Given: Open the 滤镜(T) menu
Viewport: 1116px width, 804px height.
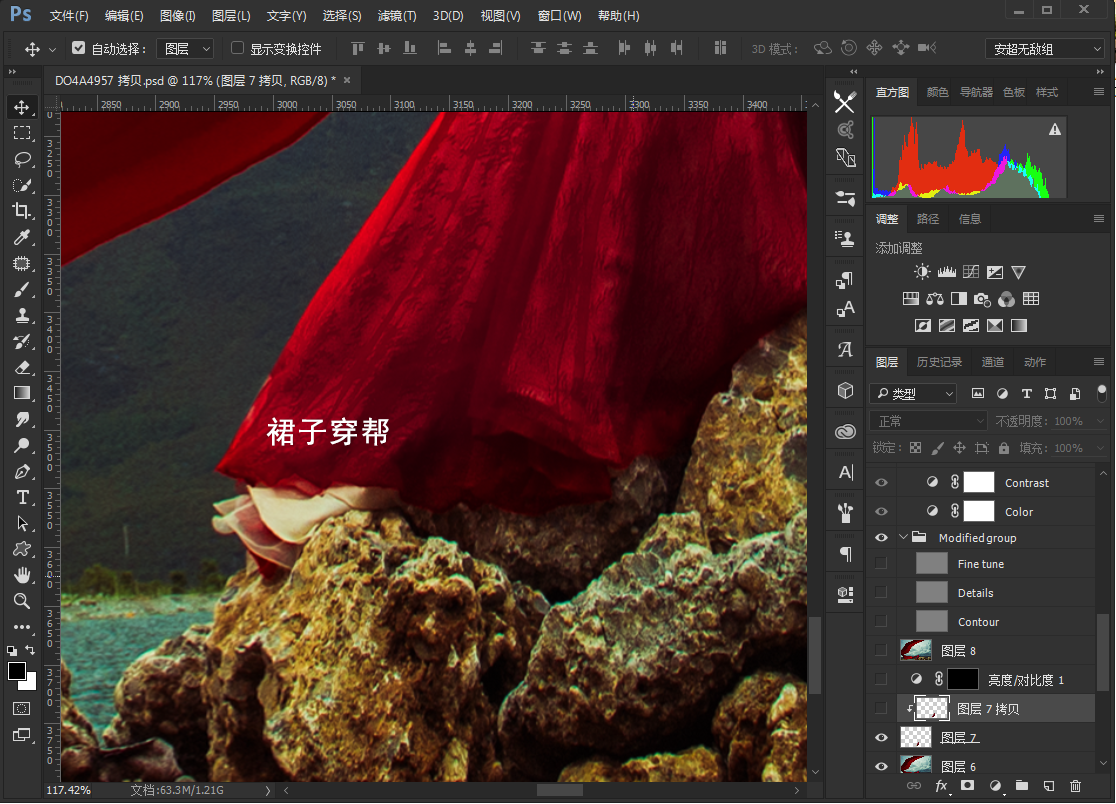Looking at the screenshot, I should [396, 16].
